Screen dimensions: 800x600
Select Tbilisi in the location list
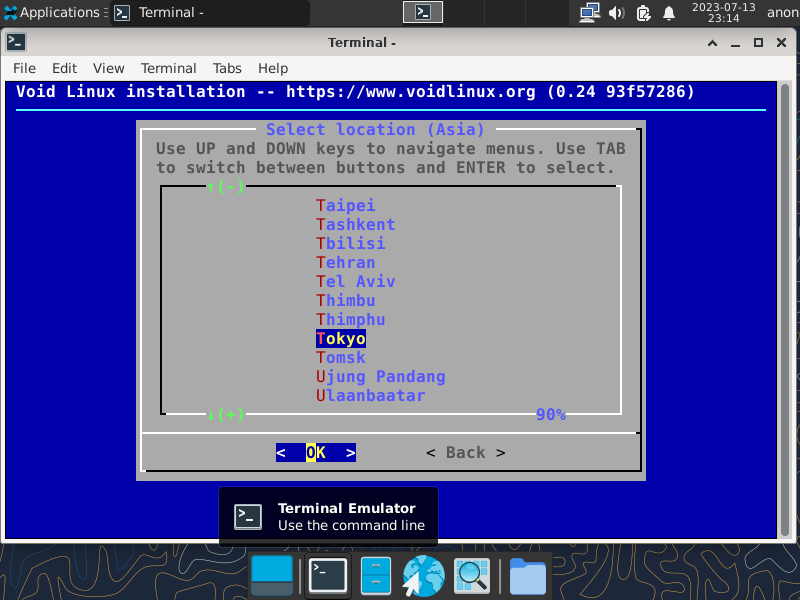point(351,243)
